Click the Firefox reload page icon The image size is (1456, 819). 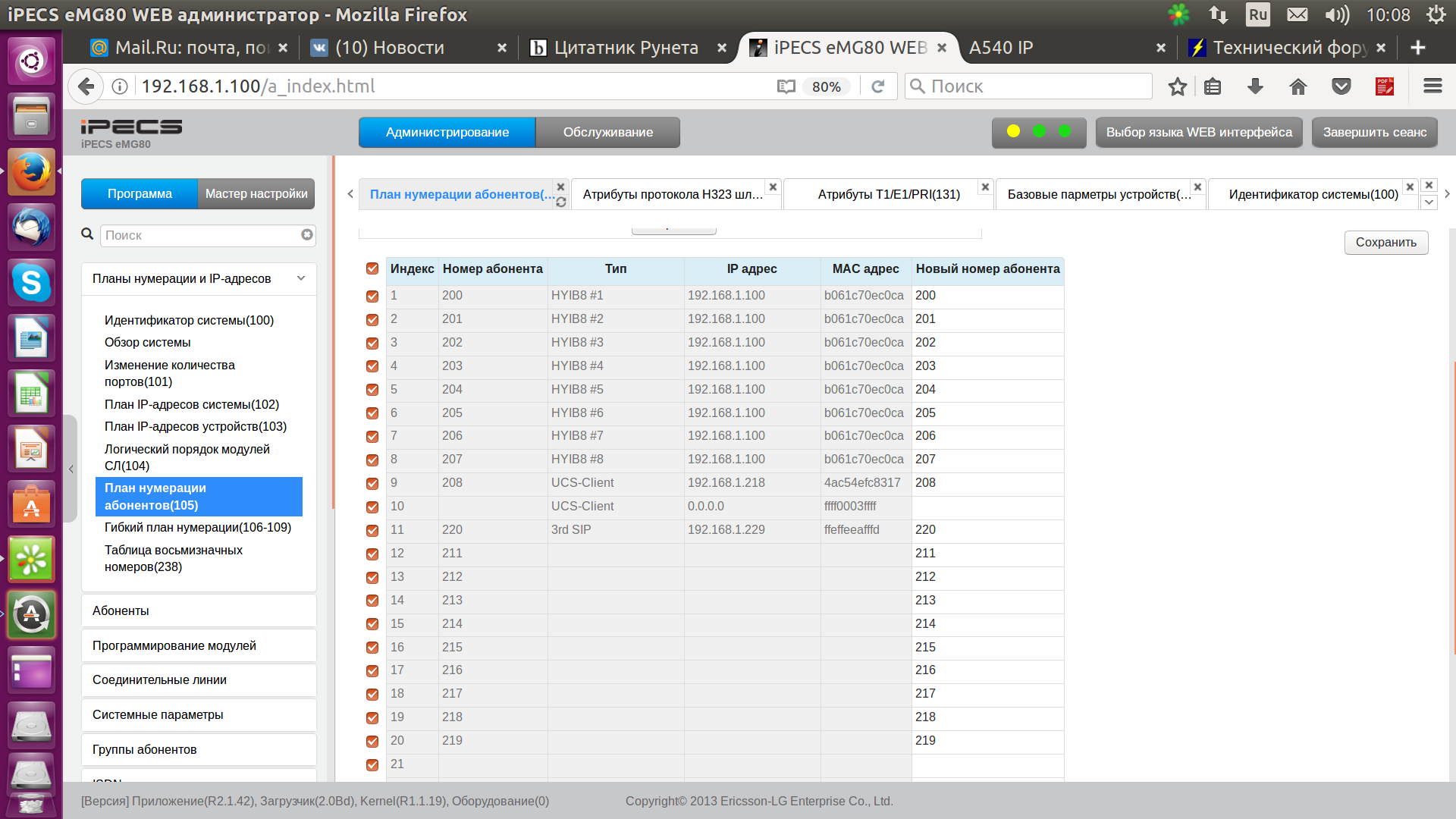878,86
